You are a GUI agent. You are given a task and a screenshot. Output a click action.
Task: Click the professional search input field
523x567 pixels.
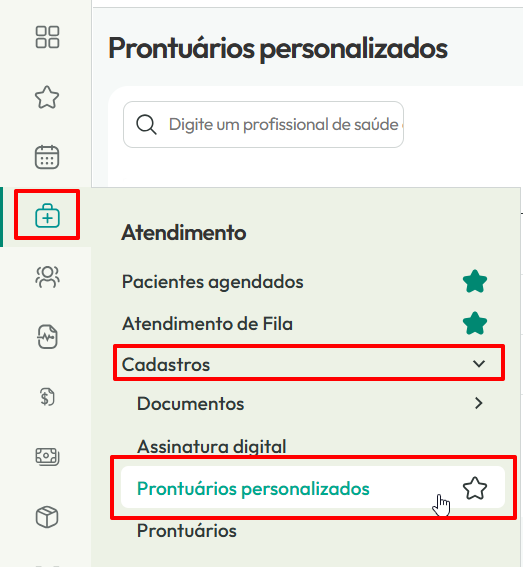[263, 124]
